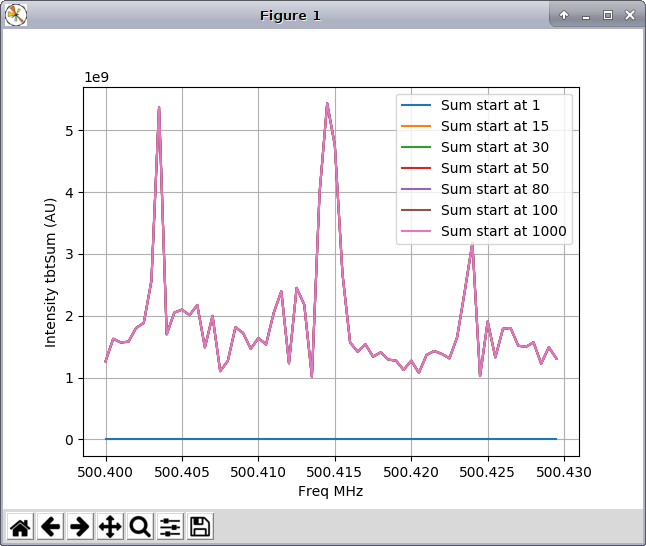This screenshot has height=546, width=646.
Task: Activate the Zoom to rectangle magnifier
Action: [140, 526]
